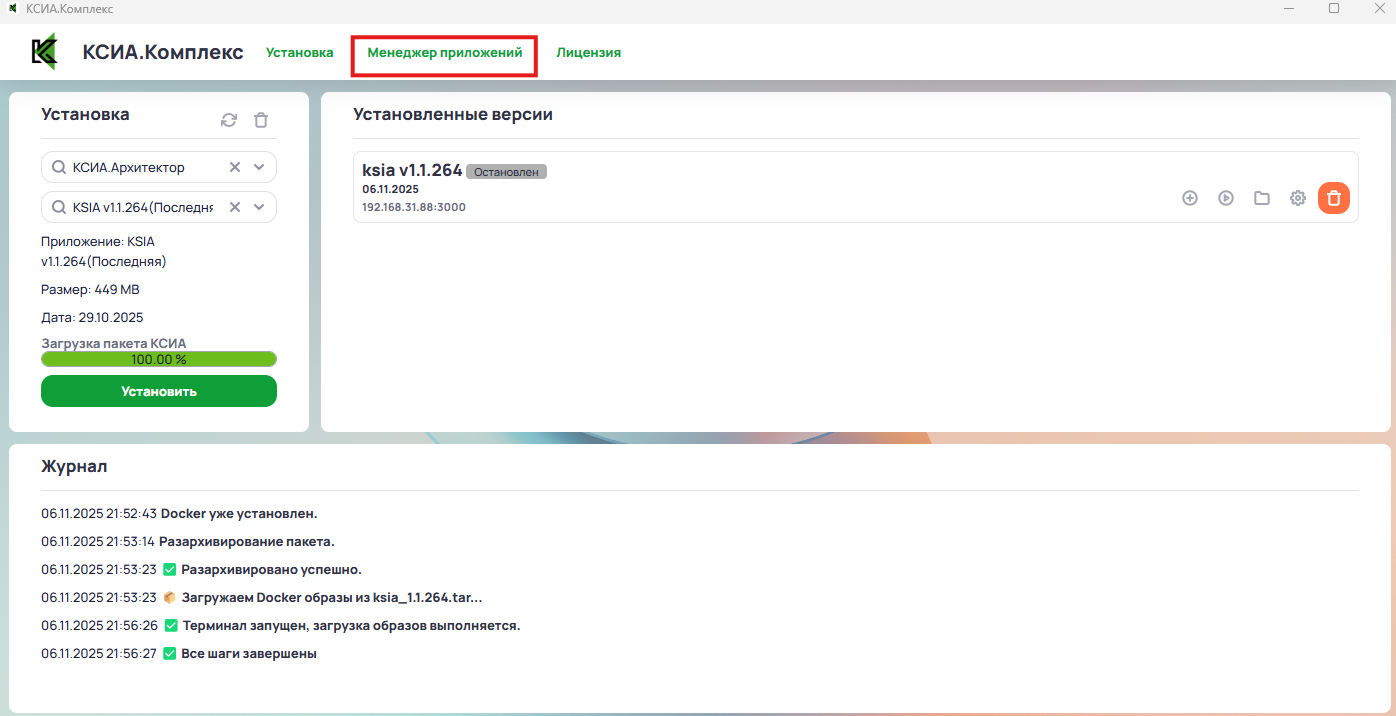Click the 100.00 % download progress bar
1396x716 pixels.
[x=159, y=359]
